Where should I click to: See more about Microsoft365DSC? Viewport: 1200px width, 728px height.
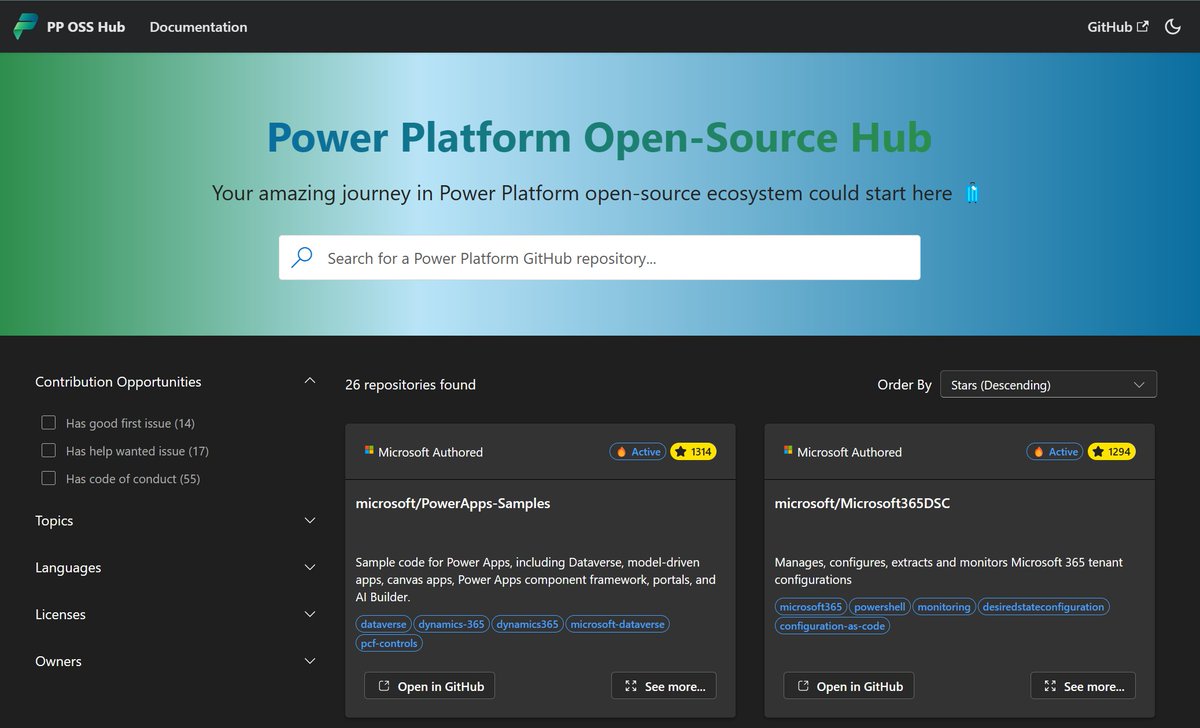coord(1083,686)
